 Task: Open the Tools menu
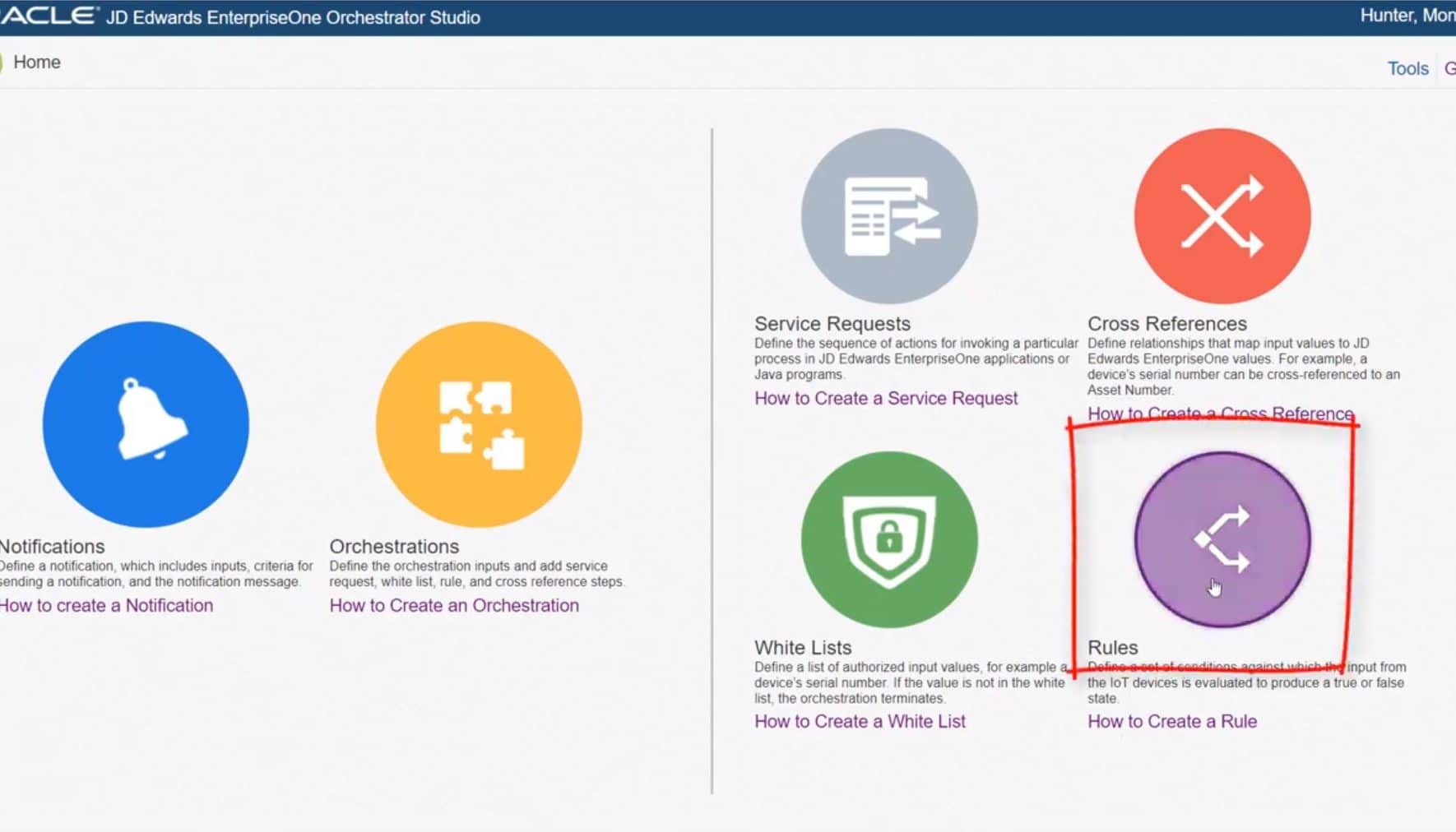point(1408,68)
